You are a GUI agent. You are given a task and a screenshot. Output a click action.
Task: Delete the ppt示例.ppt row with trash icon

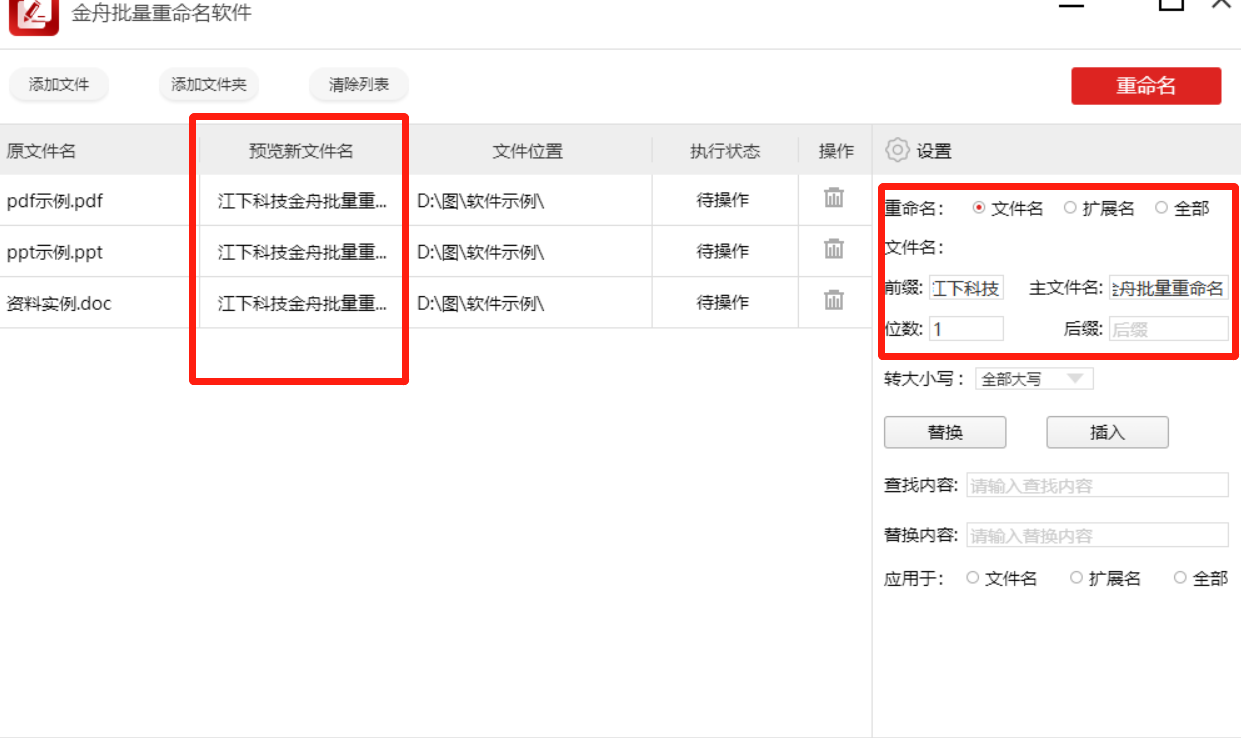coord(833,249)
